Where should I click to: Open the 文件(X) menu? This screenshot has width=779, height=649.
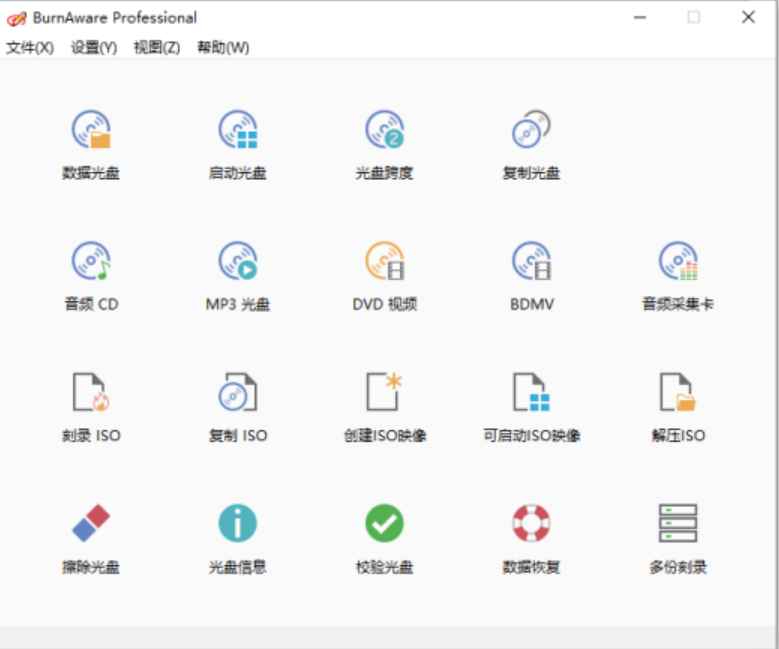coord(30,48)
